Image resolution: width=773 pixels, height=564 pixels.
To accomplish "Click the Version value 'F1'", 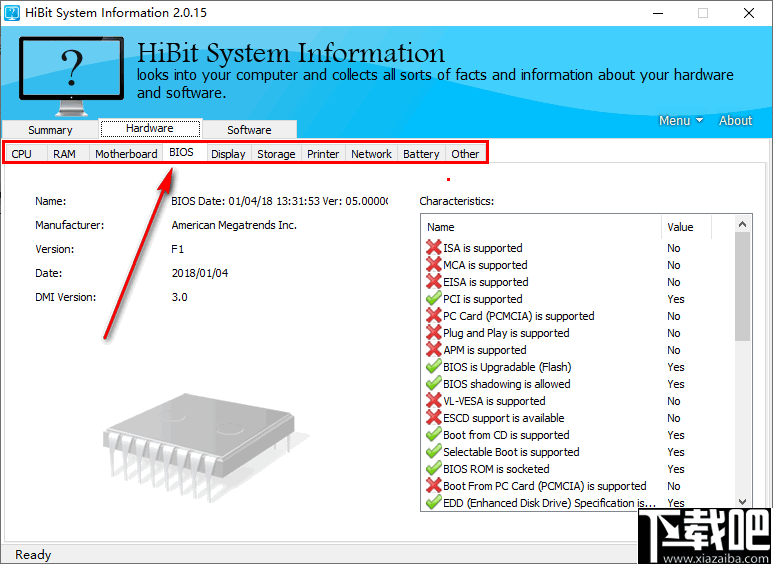I will 177,249.
